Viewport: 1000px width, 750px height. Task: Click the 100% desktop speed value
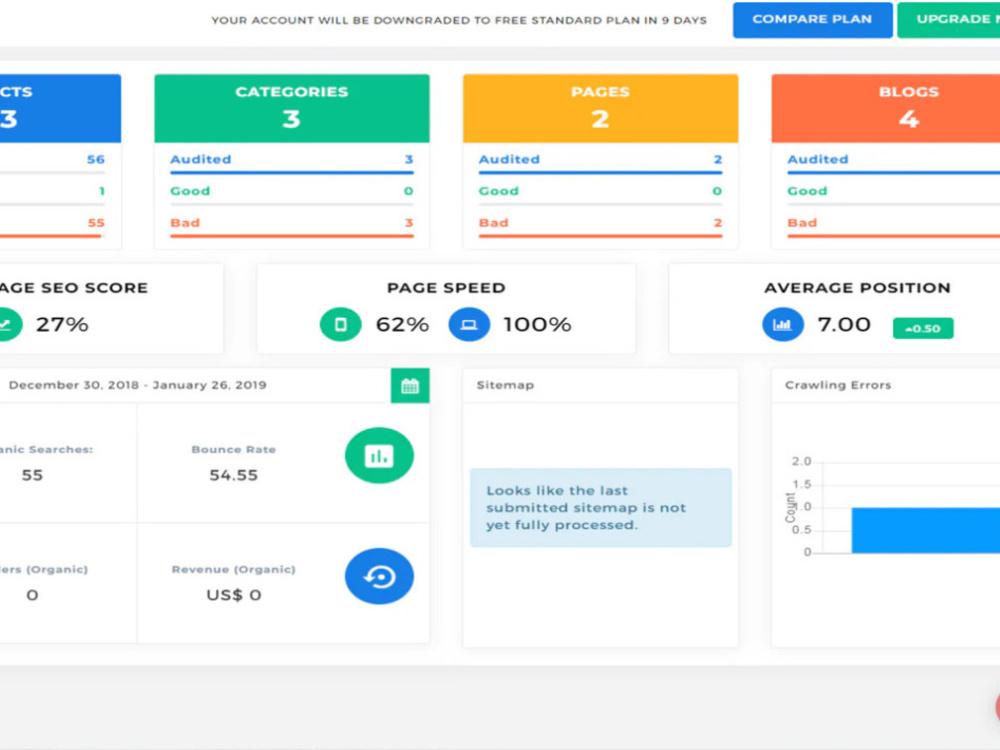(x=537, y=325)
